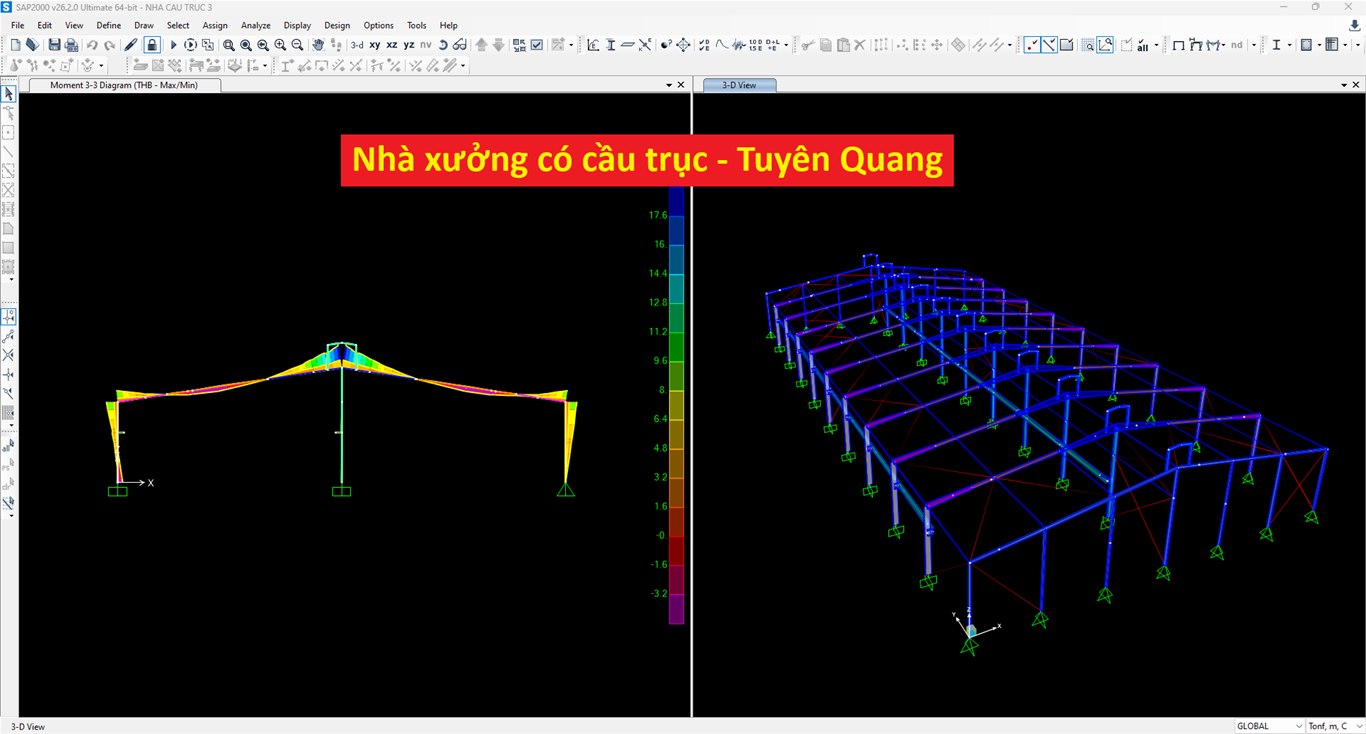Select the pointer tool in left sidebar
This screenshot has height=734, width=1366.
point(9,94)
